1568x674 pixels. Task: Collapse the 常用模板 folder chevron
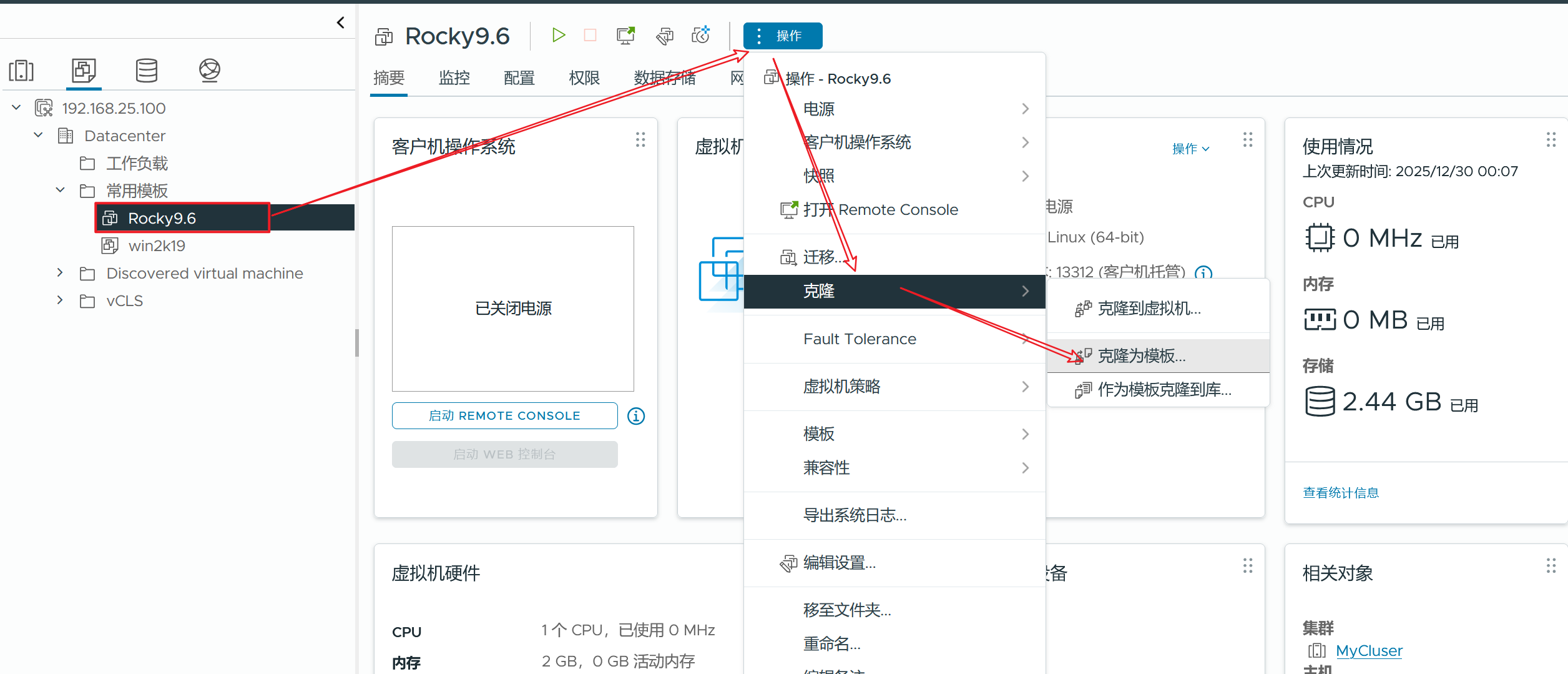(x=61, y=190)
